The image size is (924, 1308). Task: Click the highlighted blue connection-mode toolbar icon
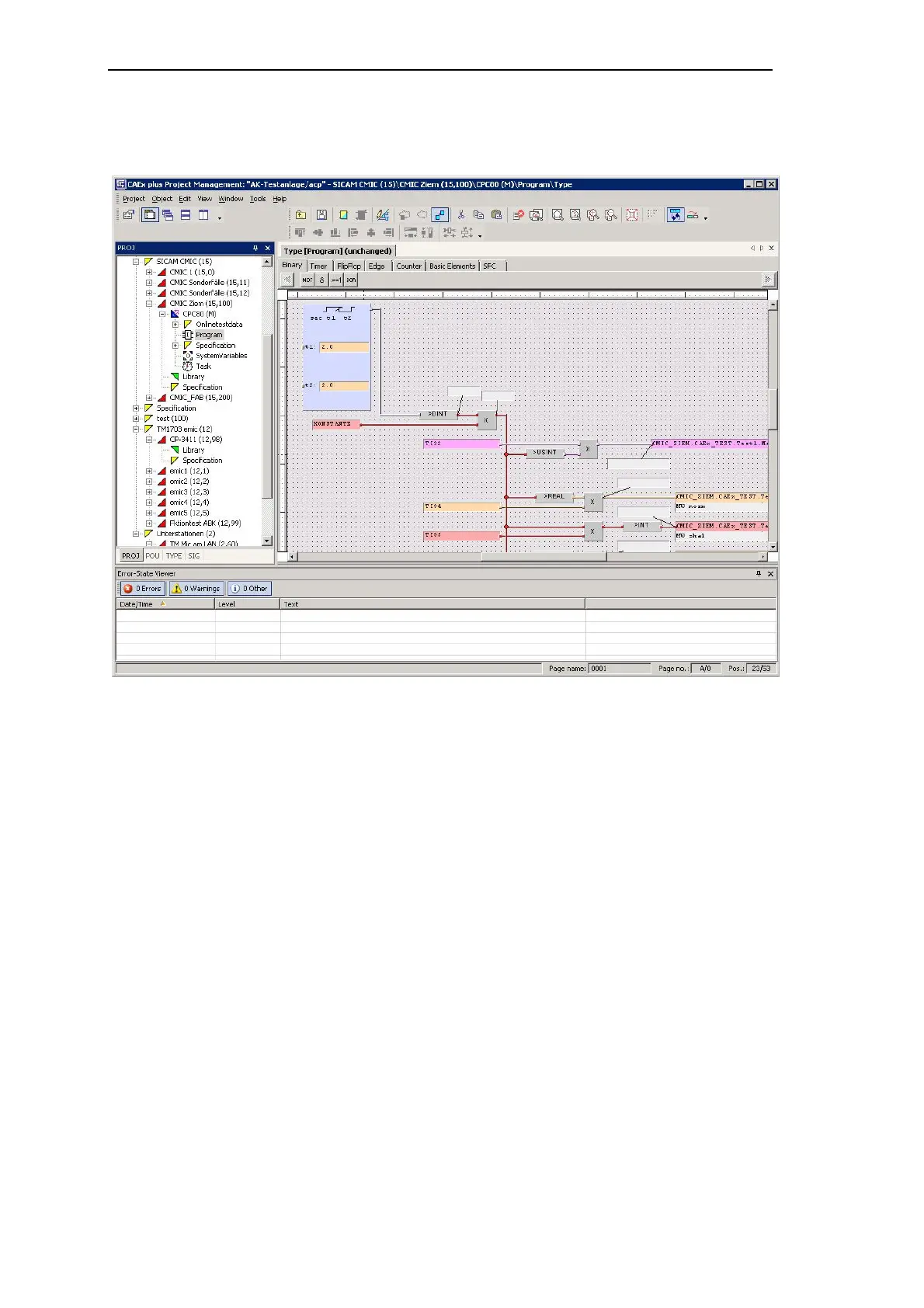[440, 215]
